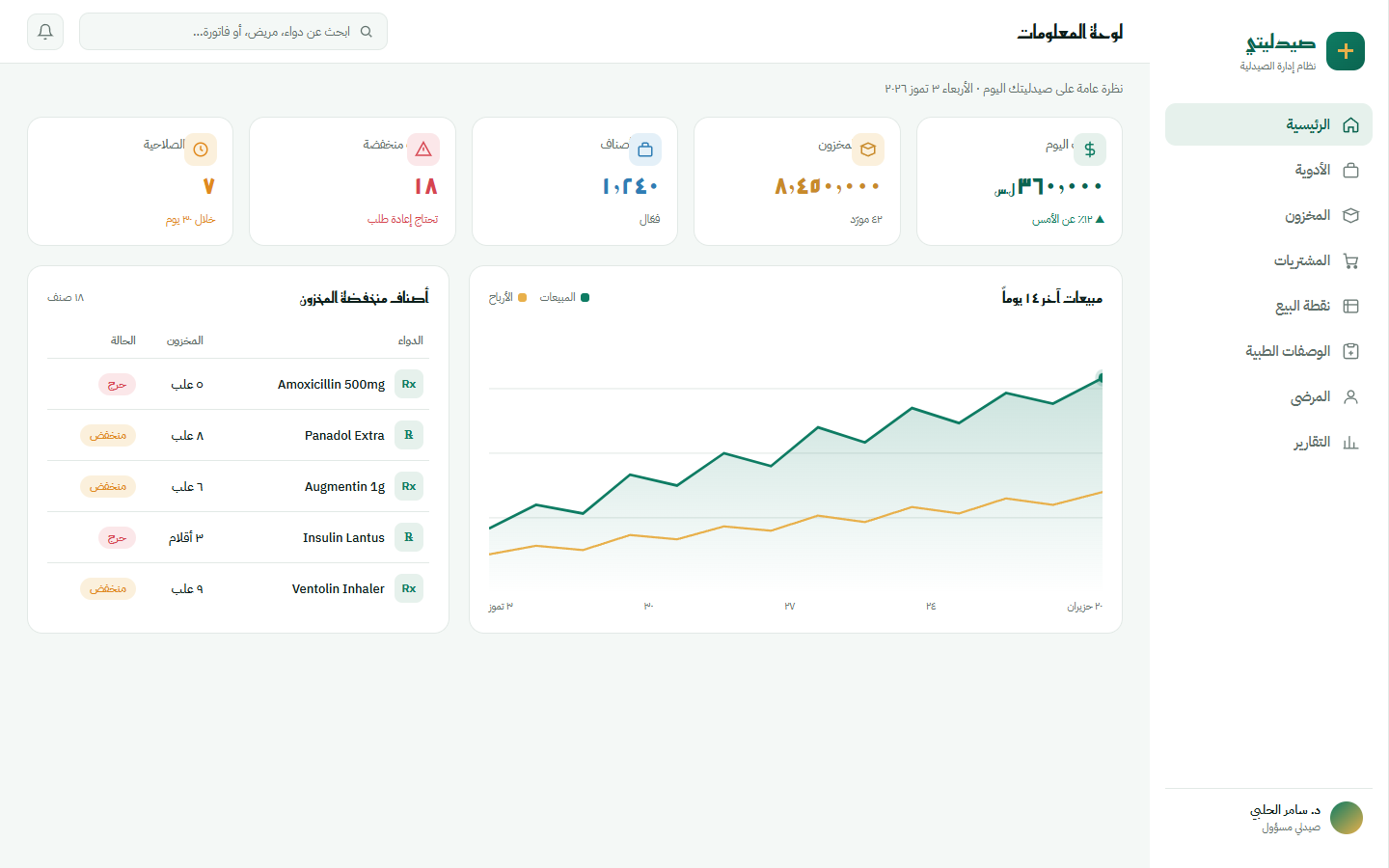Click the ٣ أقلام stock quantity cell
This screenshot has width=1389, height=868.
pyautogui.click(x=186, y=537)
